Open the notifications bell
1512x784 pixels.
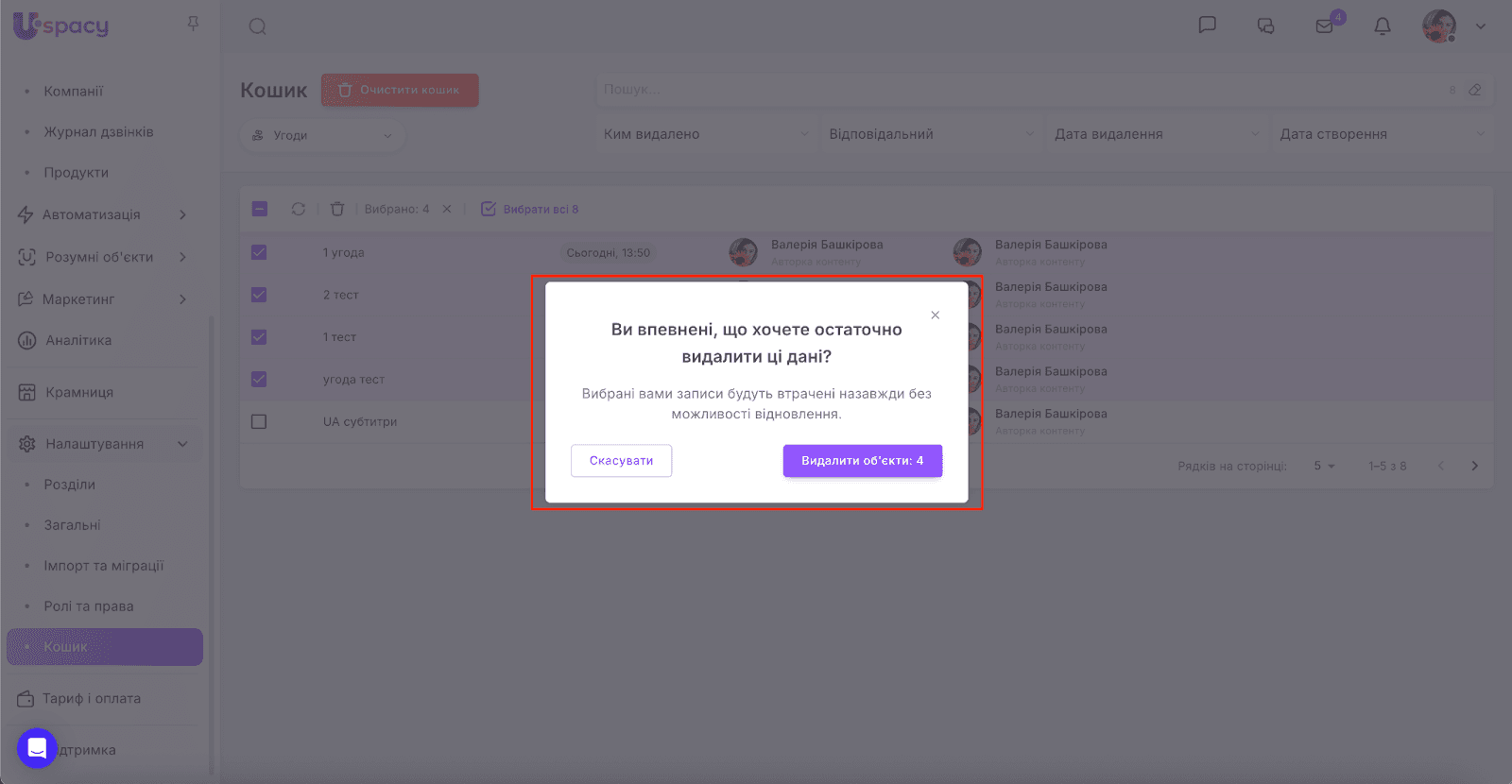[1383, 26]
